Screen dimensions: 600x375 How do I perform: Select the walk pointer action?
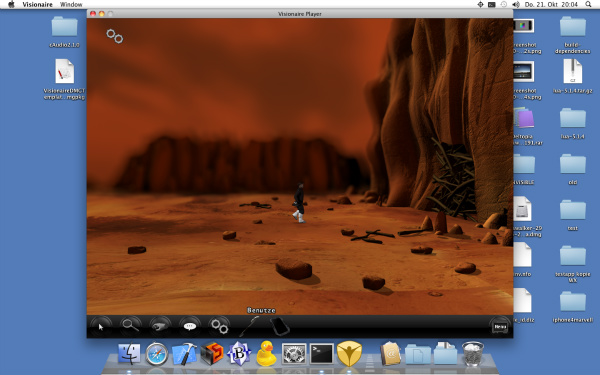click(x=101, y=326)
